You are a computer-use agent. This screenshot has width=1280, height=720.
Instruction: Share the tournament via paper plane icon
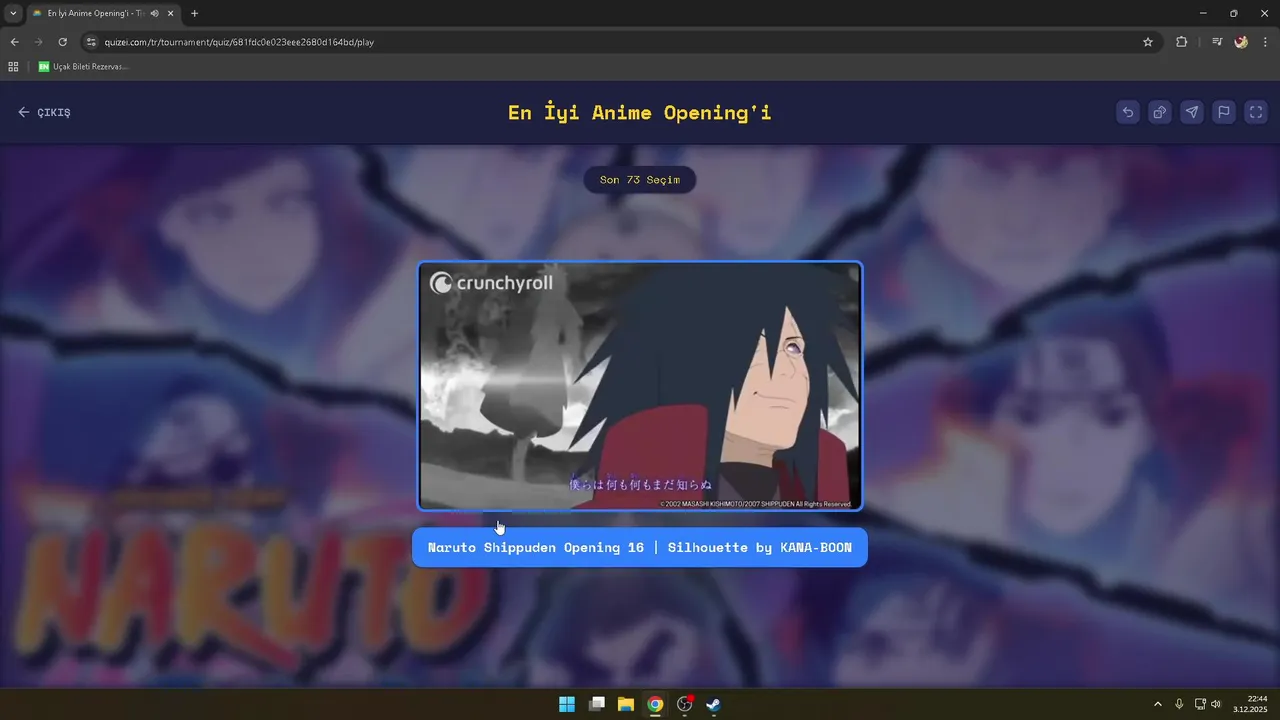coord(1192,112)
